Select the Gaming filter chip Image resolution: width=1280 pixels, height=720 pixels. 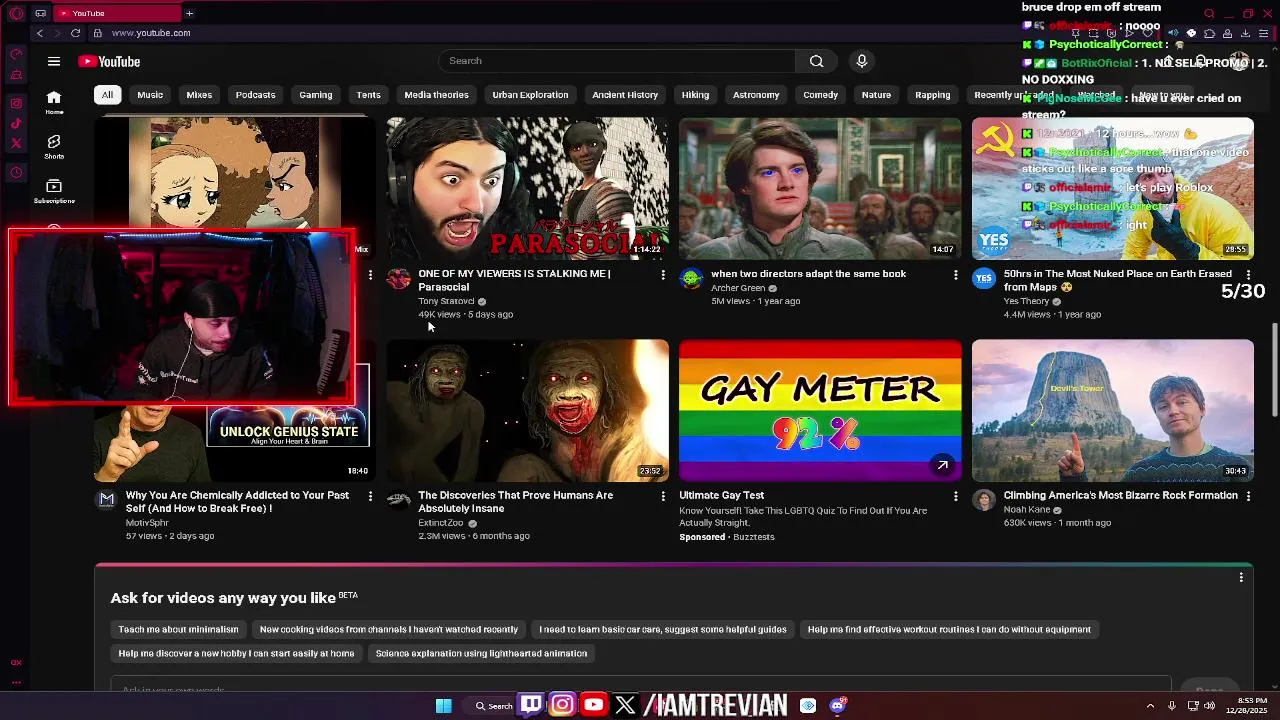tap(316, 95)
